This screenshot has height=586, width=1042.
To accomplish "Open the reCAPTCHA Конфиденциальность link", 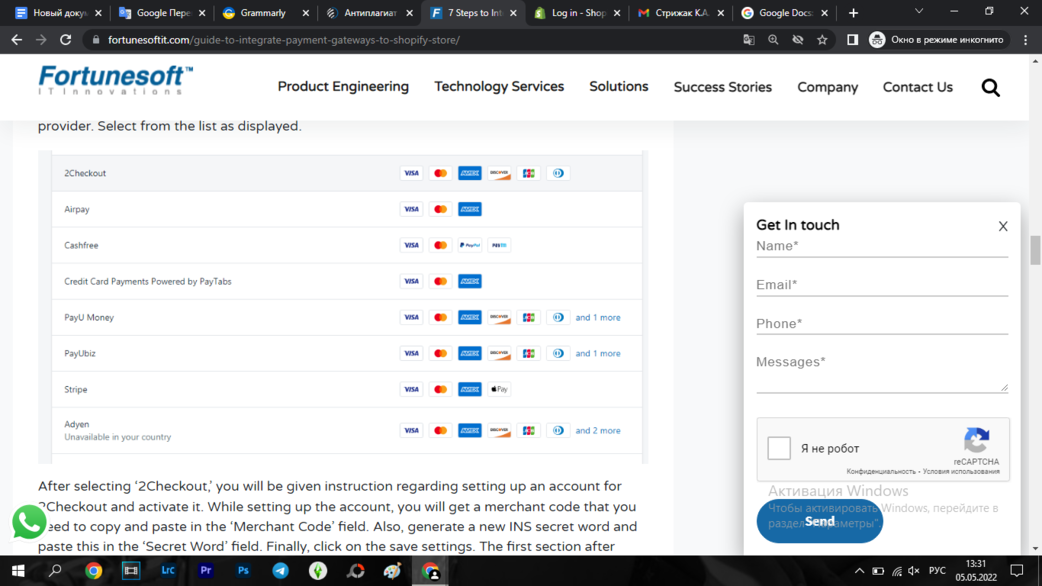I will pos(881,472).
